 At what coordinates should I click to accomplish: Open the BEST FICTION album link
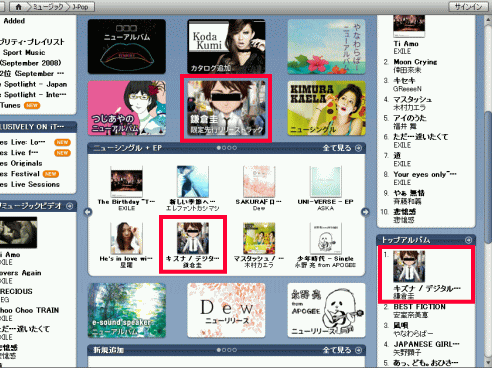(419, 307)
